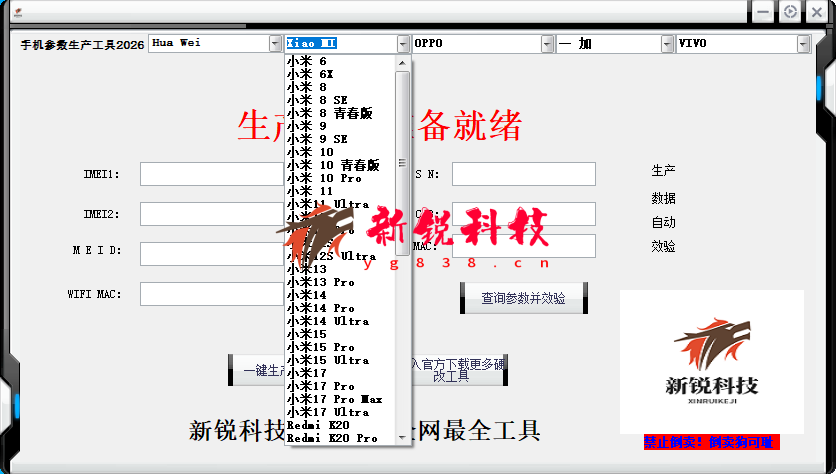Choose 小米 8 SE model
Viewport: 836px width, 474px height.
[340, 100]
